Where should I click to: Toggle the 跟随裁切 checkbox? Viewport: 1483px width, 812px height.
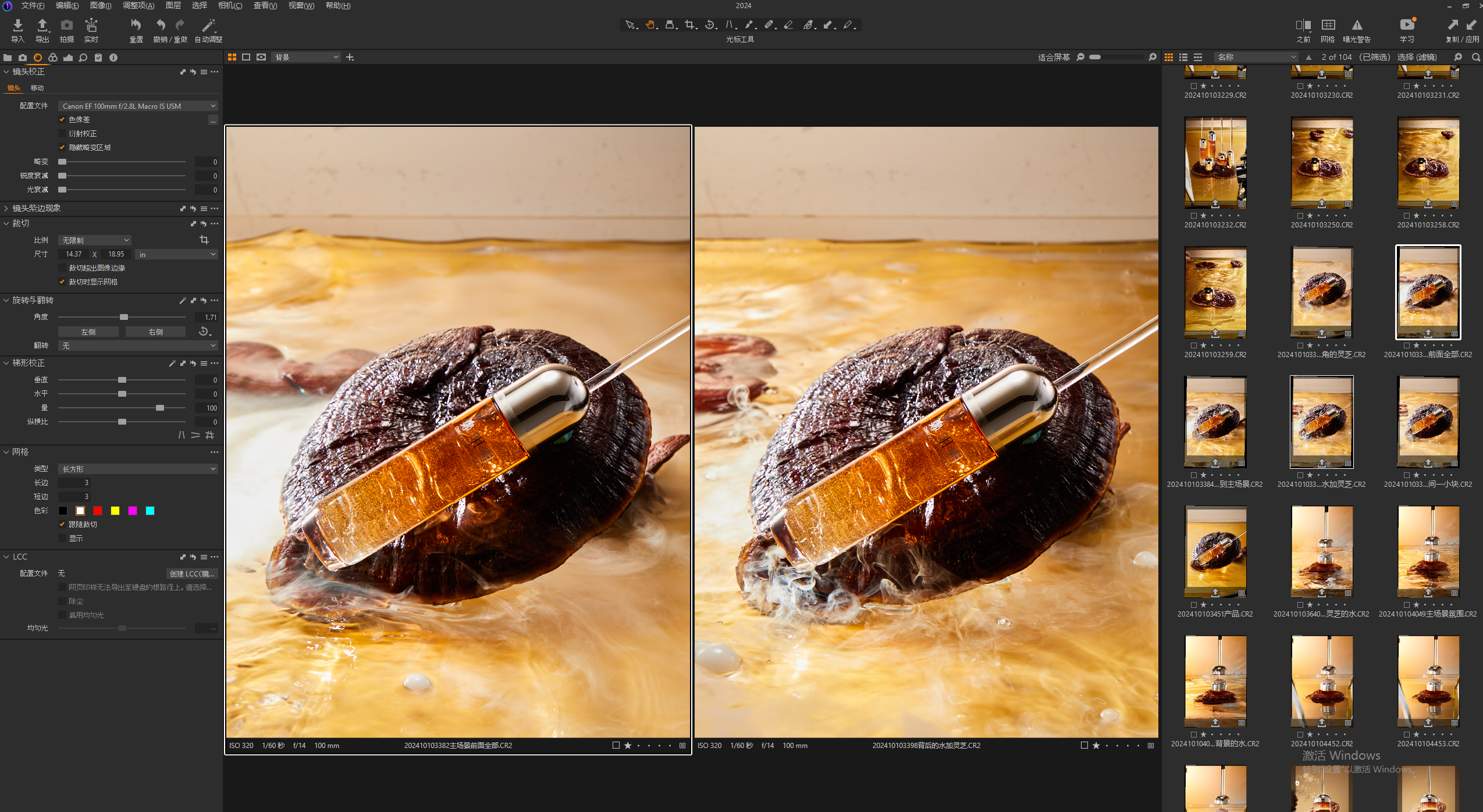[62, 524]
